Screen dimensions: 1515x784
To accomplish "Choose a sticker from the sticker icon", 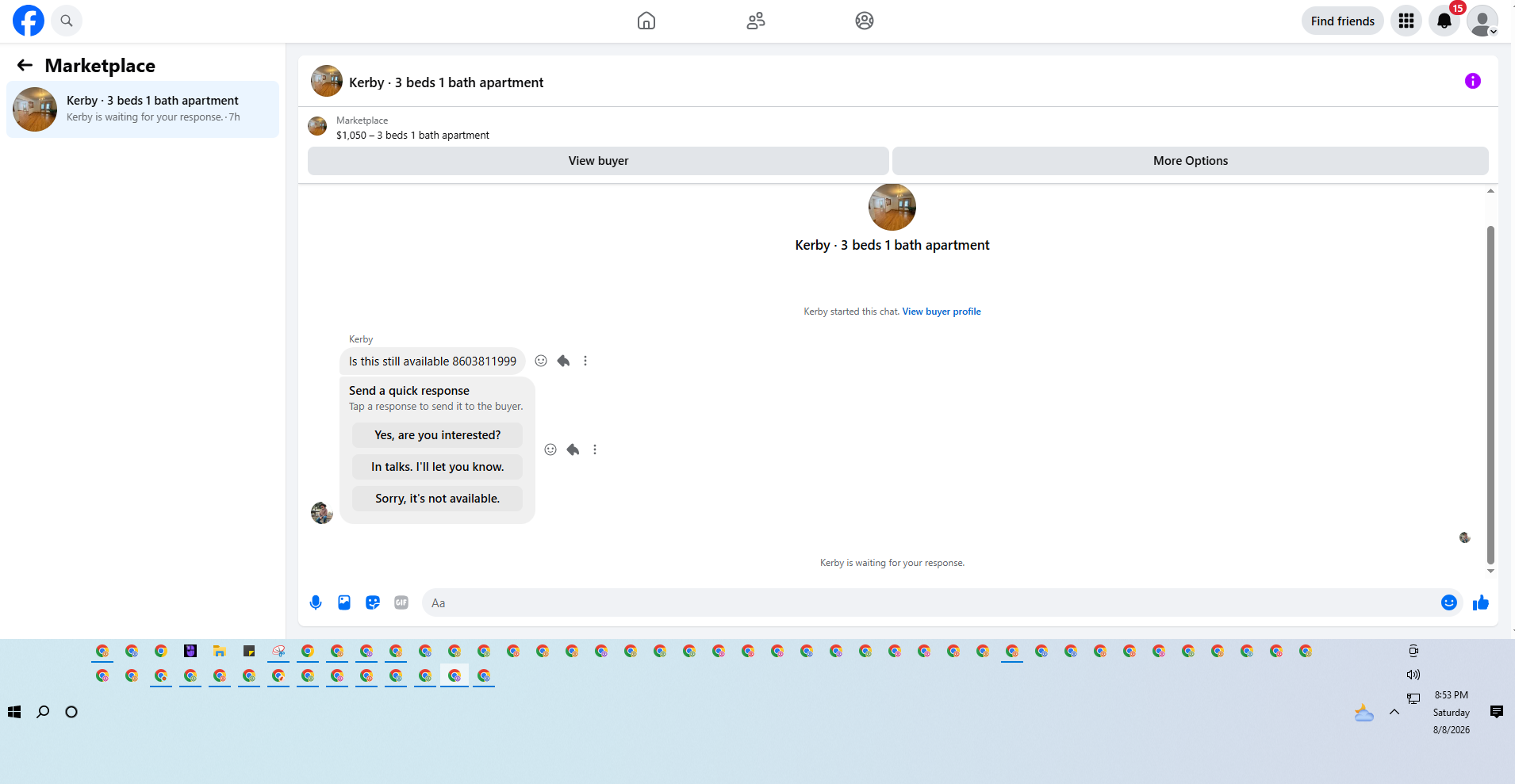I will point(373,602).
